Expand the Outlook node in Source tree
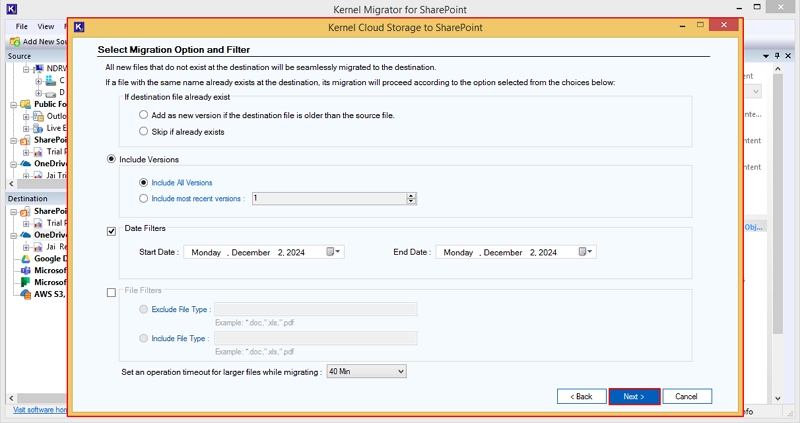This screenshot has width=800, height=423. [26, 116]
